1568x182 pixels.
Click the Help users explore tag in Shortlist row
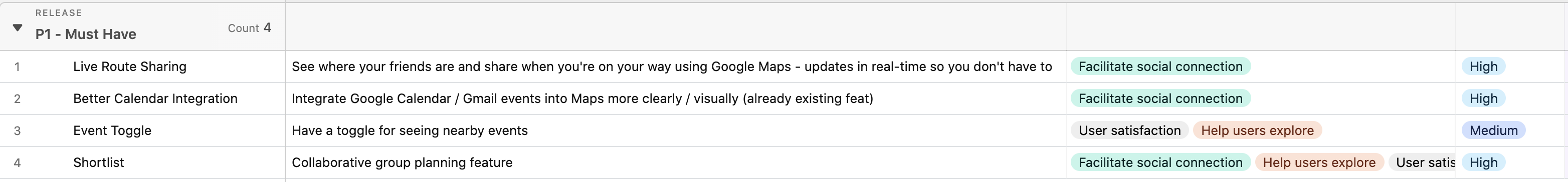pyautogui.click(x=1319, y=162)
